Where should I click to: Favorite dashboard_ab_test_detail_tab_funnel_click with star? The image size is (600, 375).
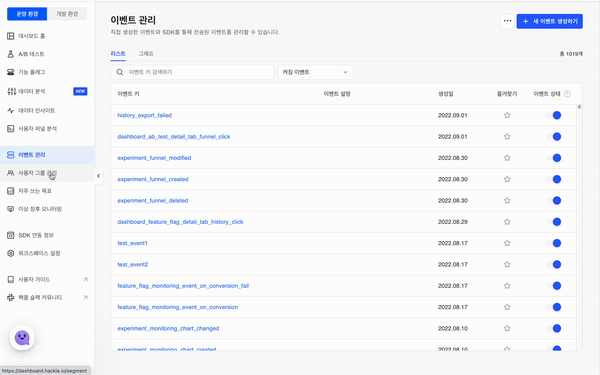point(507,137)
